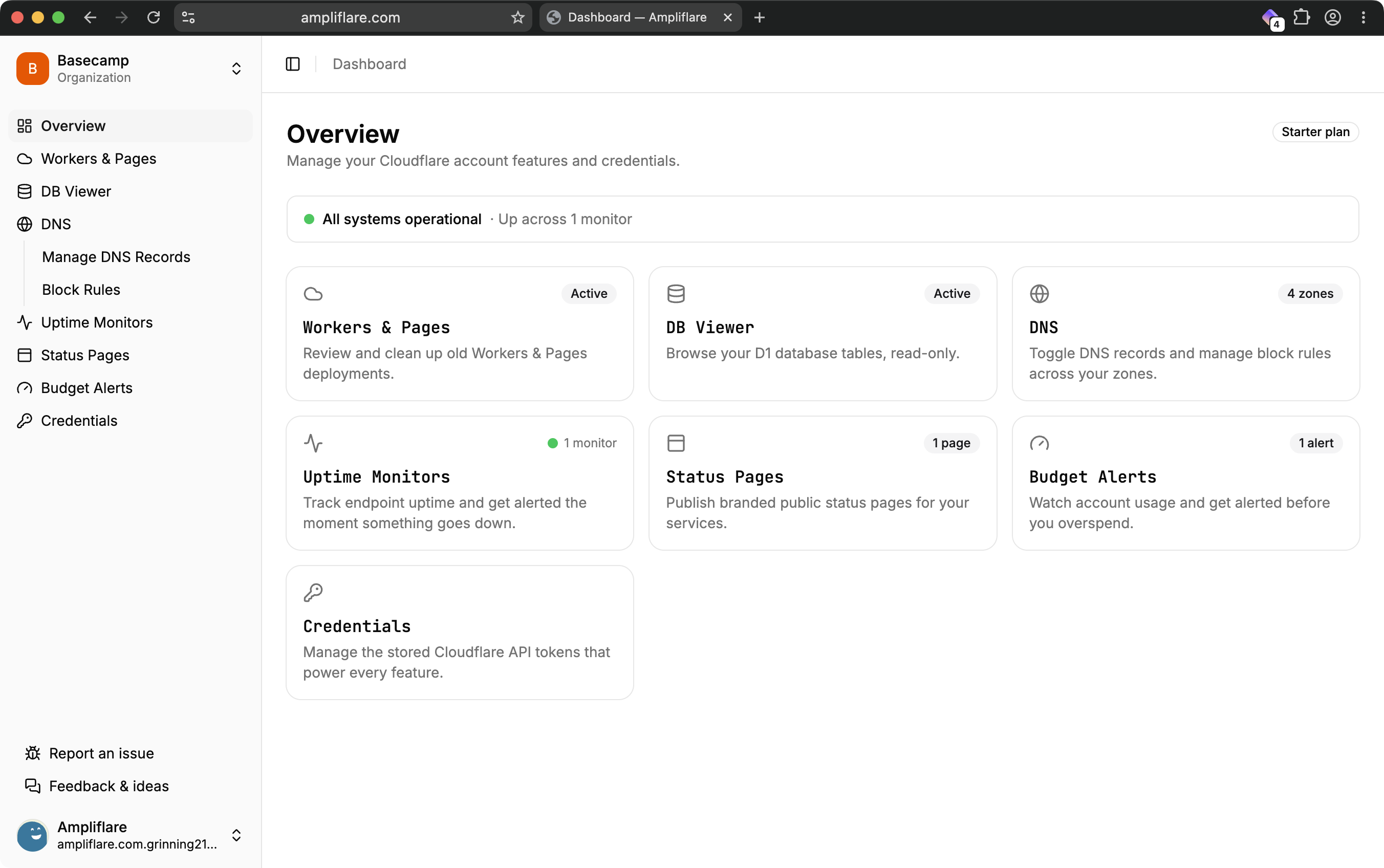Screen dimensions: 1384x868
Task: Reload the page in the browser
Action: click(x=153, y=17)
